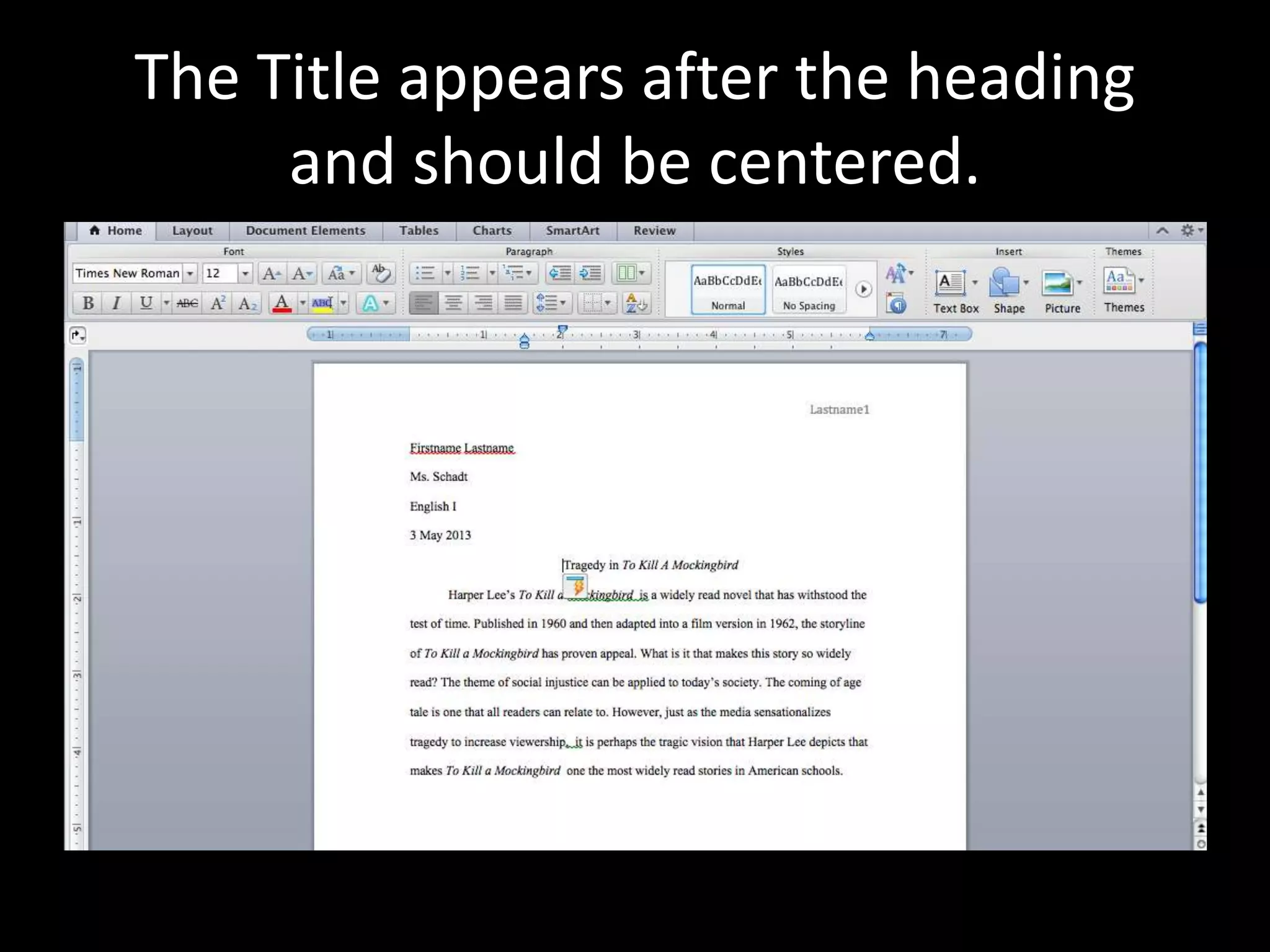Insert a Text Box
The image size is (1270, 952).
point(956,292)
